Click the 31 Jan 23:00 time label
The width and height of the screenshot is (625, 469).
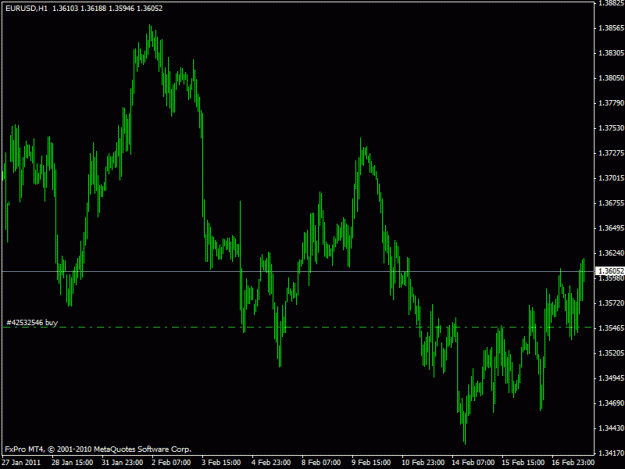point(122,462)
